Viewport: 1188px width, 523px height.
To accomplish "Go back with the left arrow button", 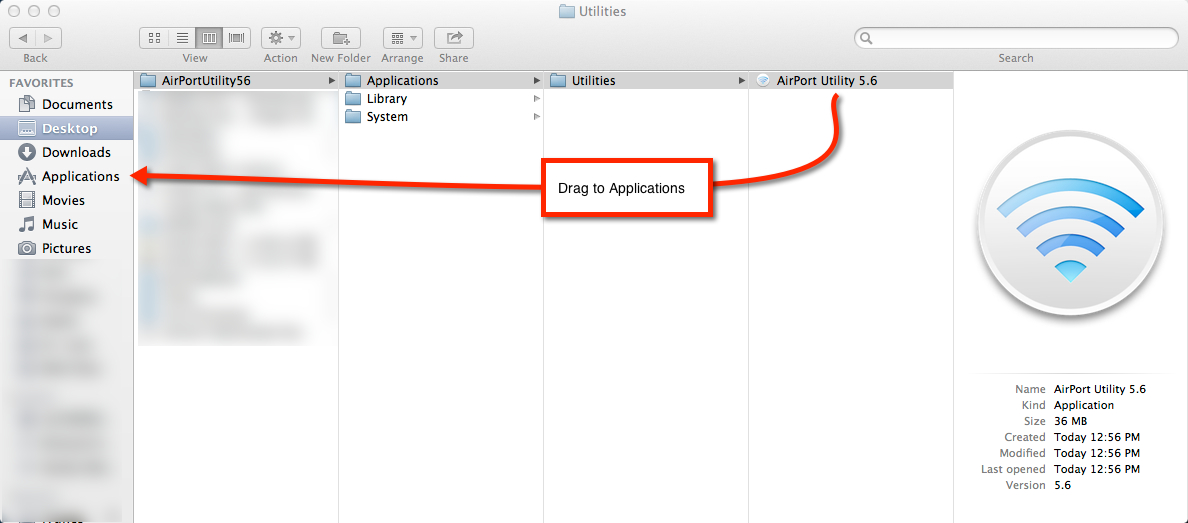I will (23, 38).
